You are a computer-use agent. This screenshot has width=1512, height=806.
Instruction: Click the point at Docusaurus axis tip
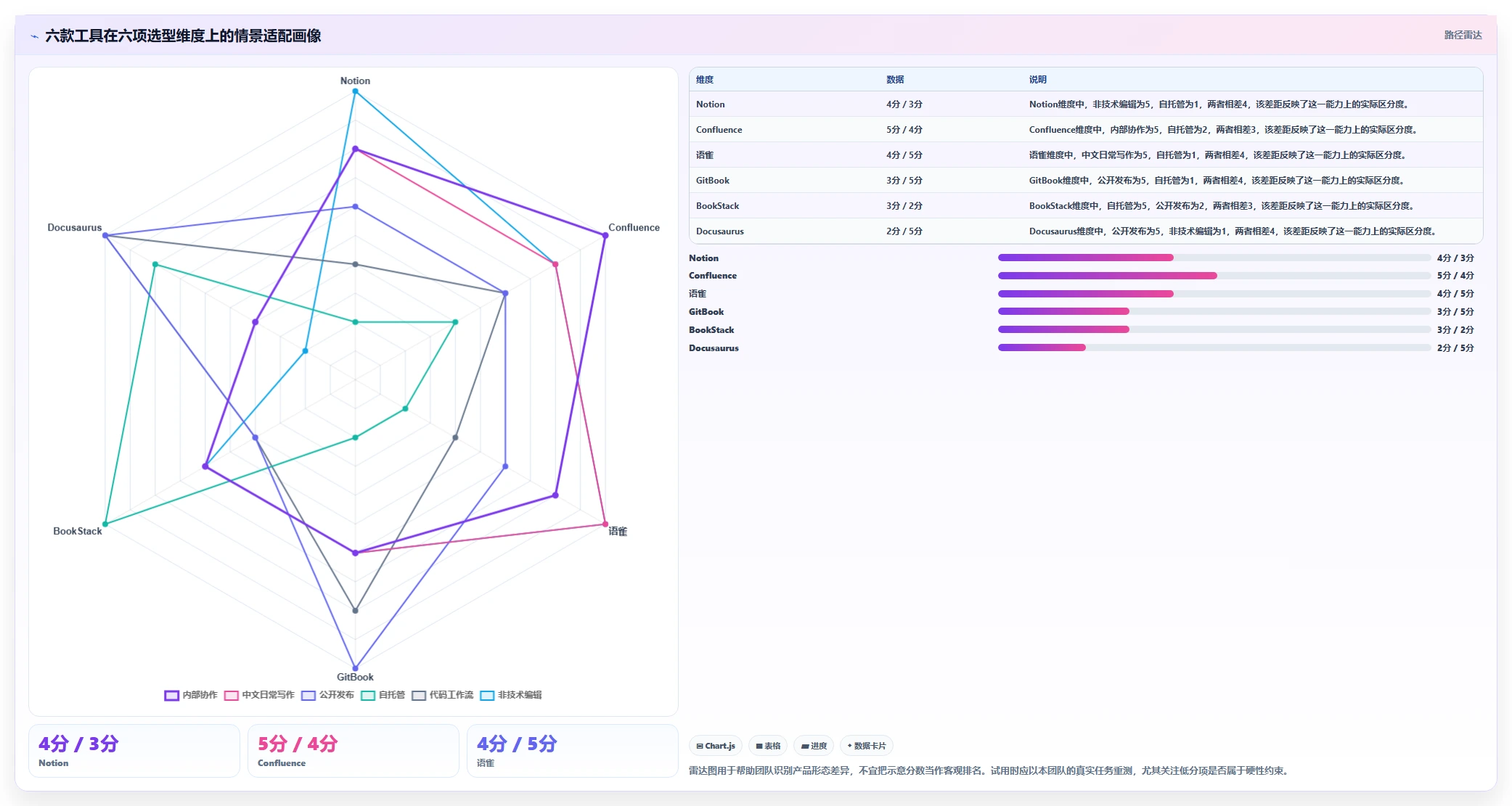click(x=105, y=235)
